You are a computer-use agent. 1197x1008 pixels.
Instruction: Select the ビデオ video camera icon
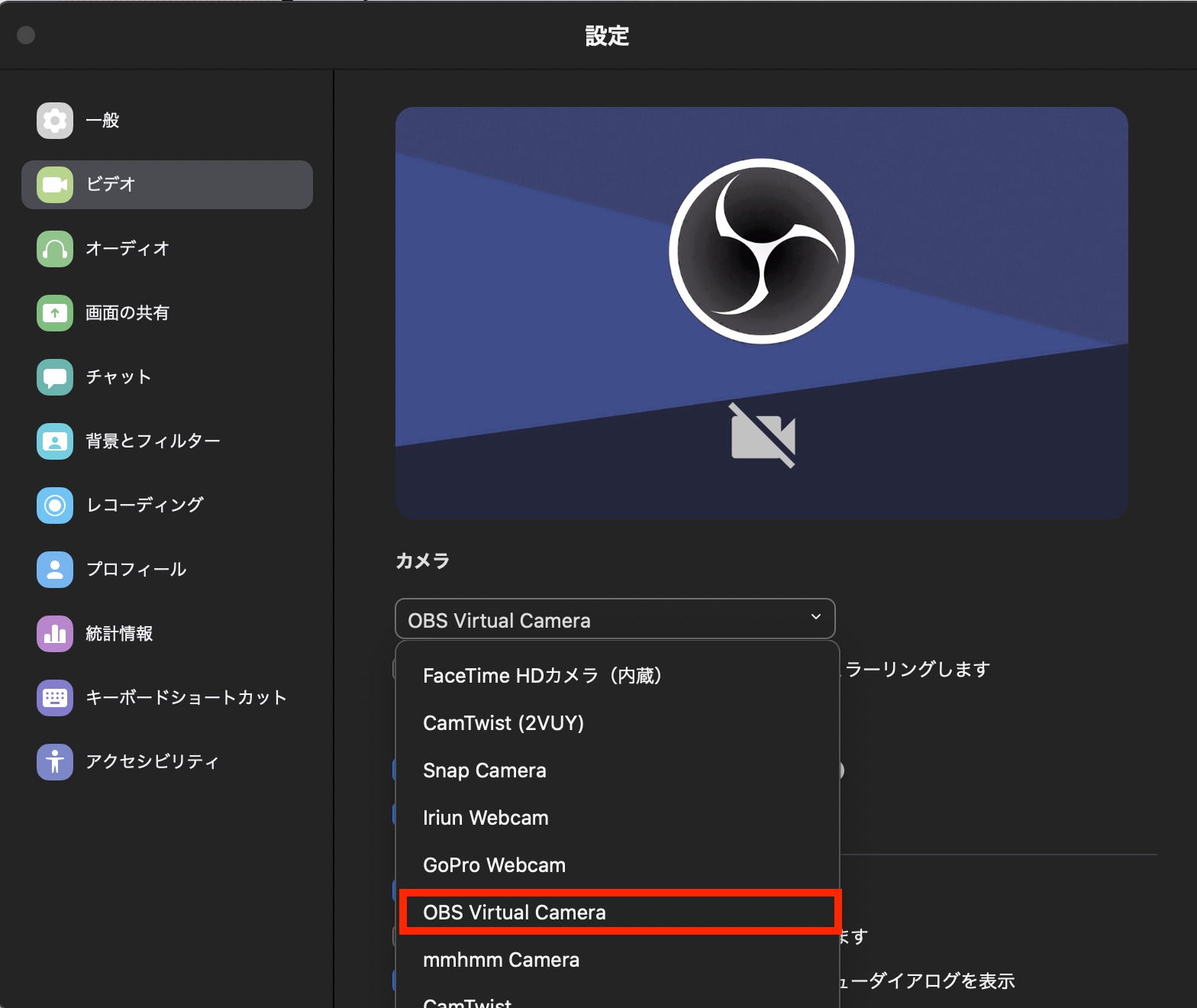point(55,185)
